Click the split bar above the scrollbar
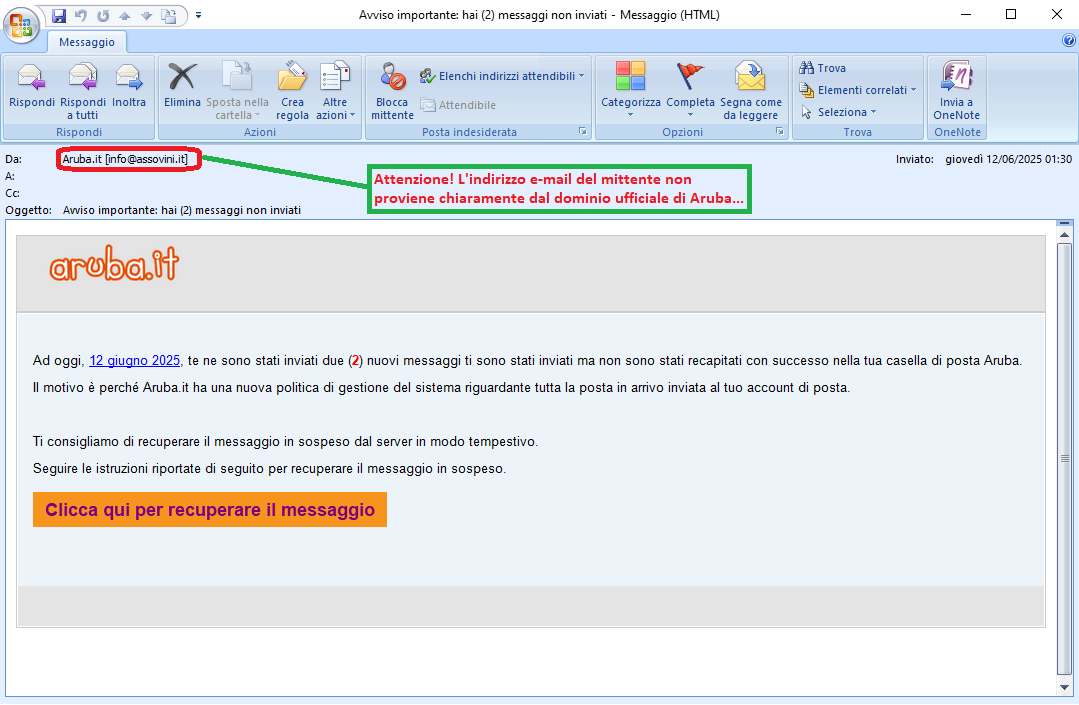Screen dimensions: 1079x705 pos(1065,224)
